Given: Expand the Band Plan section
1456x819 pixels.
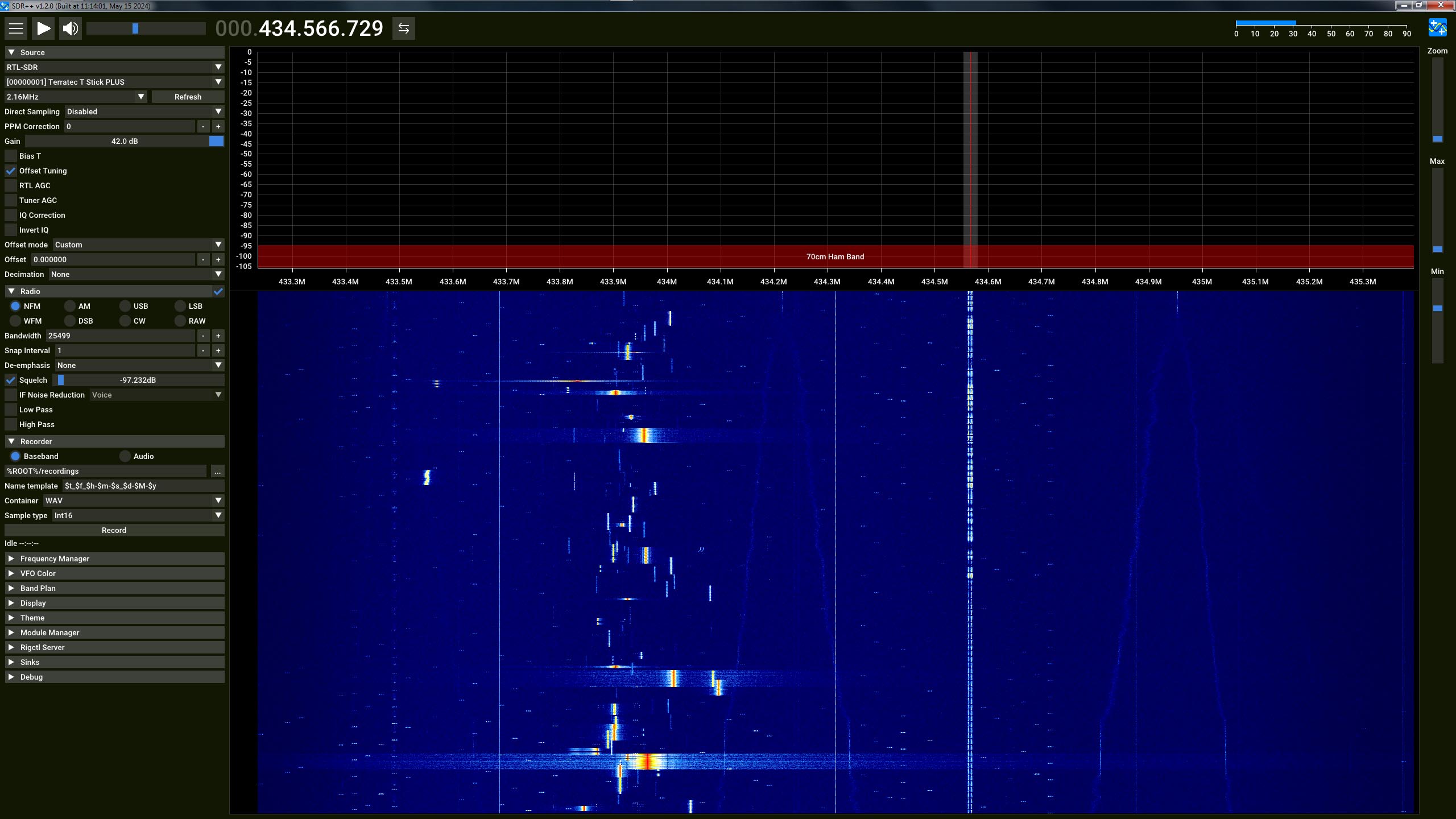Looking at the screenshot, I should 114,588.
